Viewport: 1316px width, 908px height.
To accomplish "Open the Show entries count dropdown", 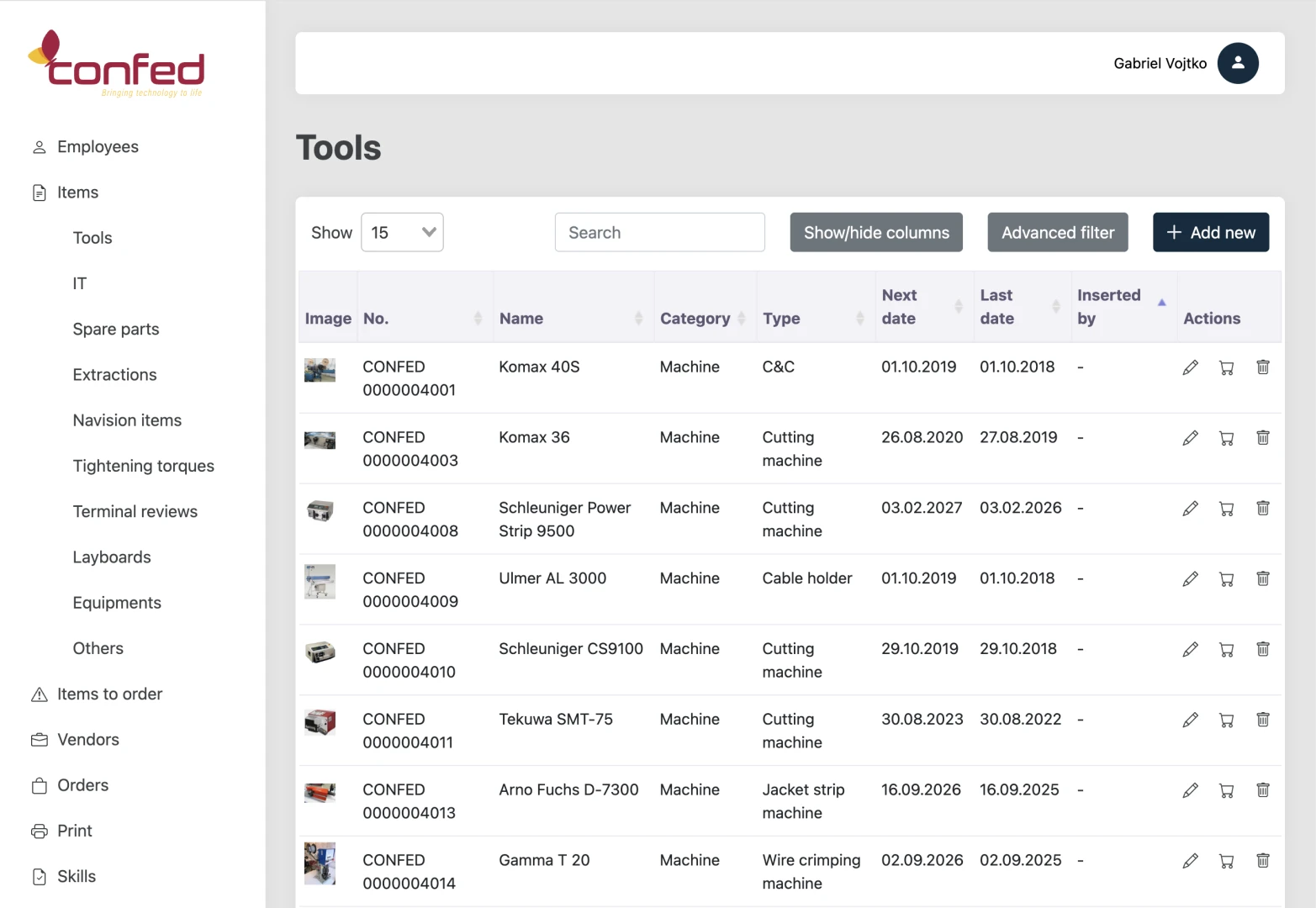I will pos(402,232).
